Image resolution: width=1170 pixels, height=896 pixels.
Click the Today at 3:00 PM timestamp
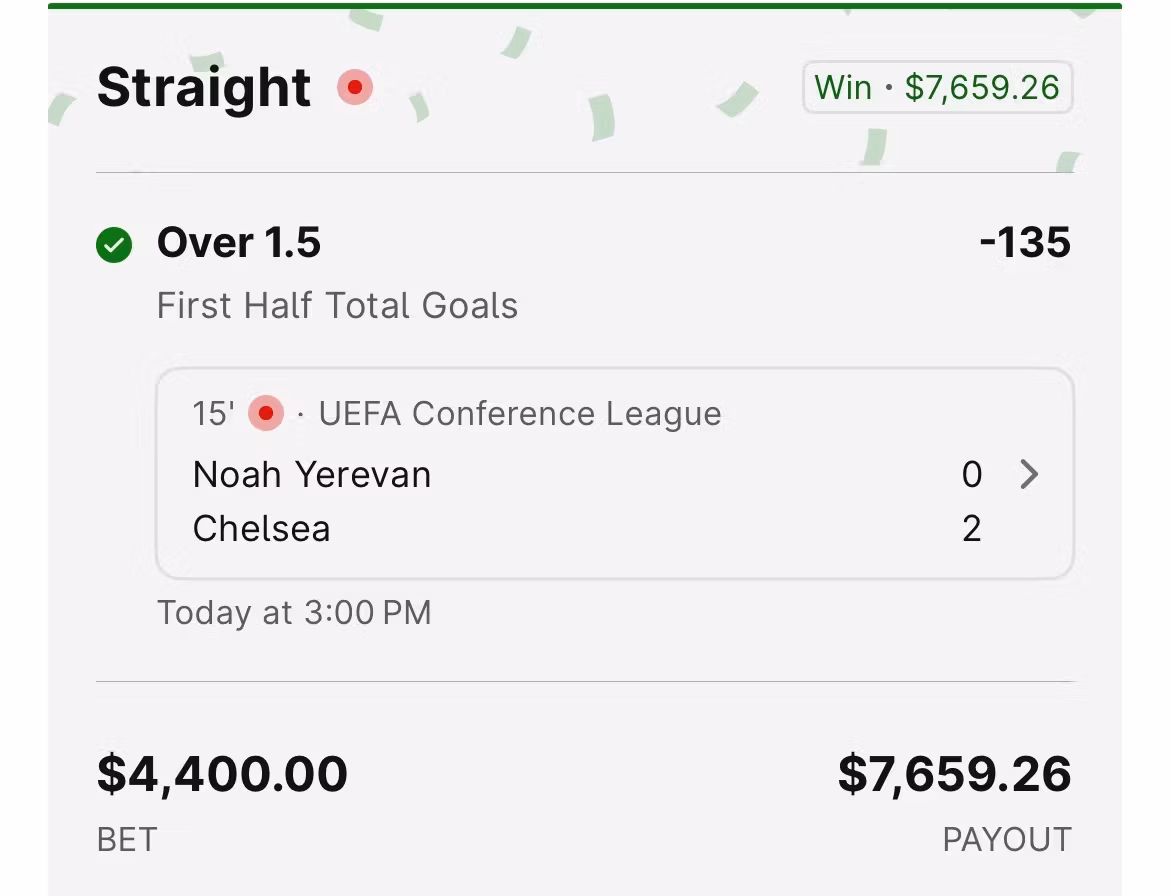(294, 612)
